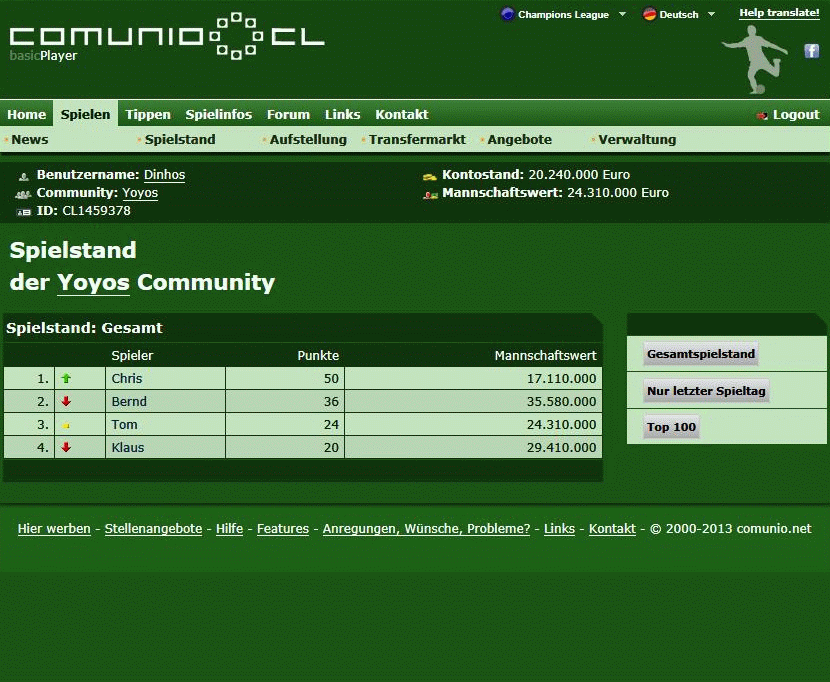Open the Champions League dropdown
Image resolution: width=830 pixels, height=682 pixels.
tap(564, 15)
